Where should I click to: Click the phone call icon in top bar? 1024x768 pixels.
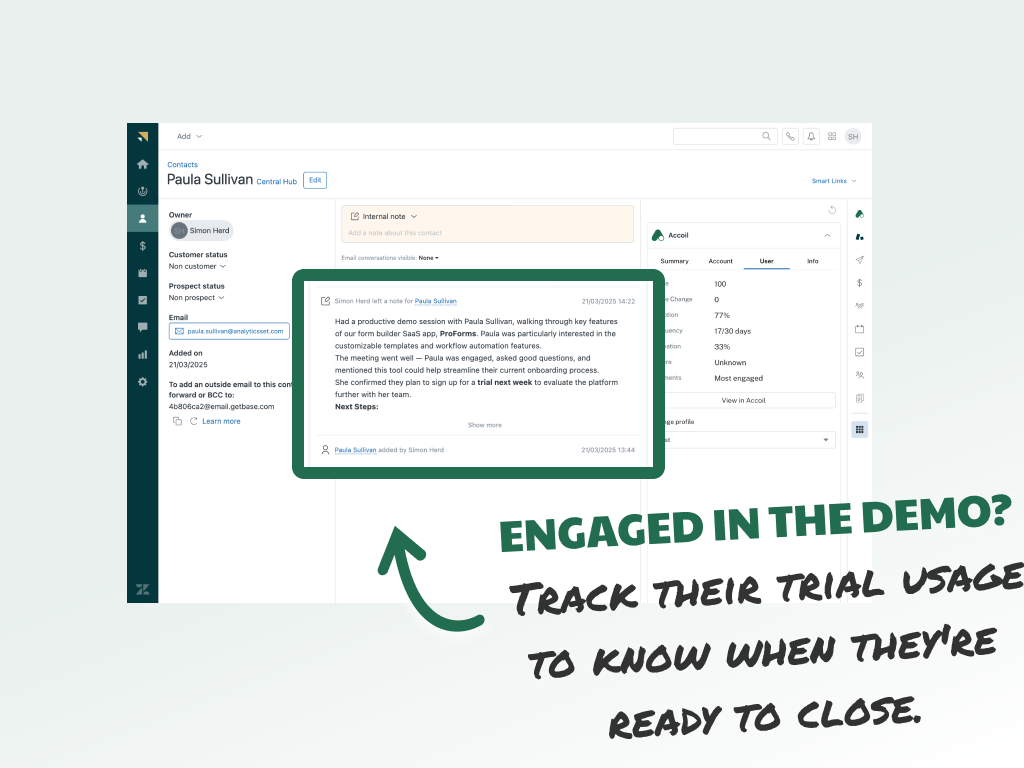(790, 137)
